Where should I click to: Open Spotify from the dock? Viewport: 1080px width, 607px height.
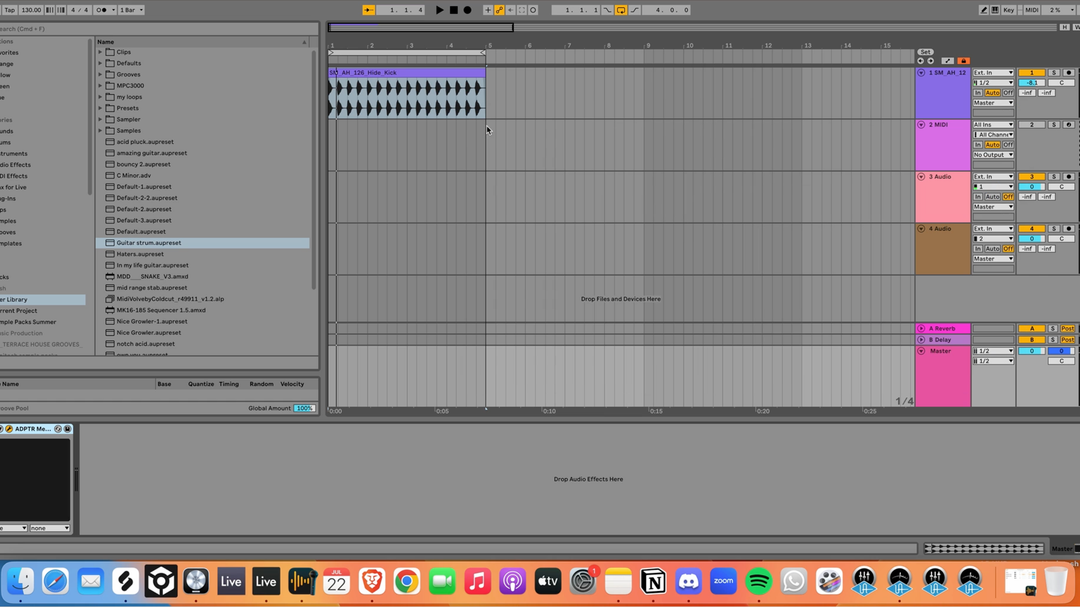tap(759, 581)
